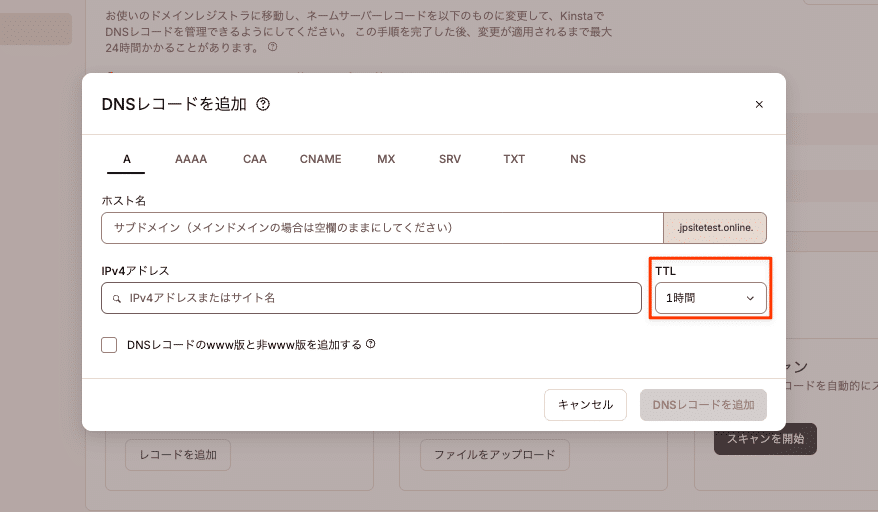Click help icon after 24時間かかることがあります text
The width and height of the screenshot is (878, 512).
click(273, 47)
